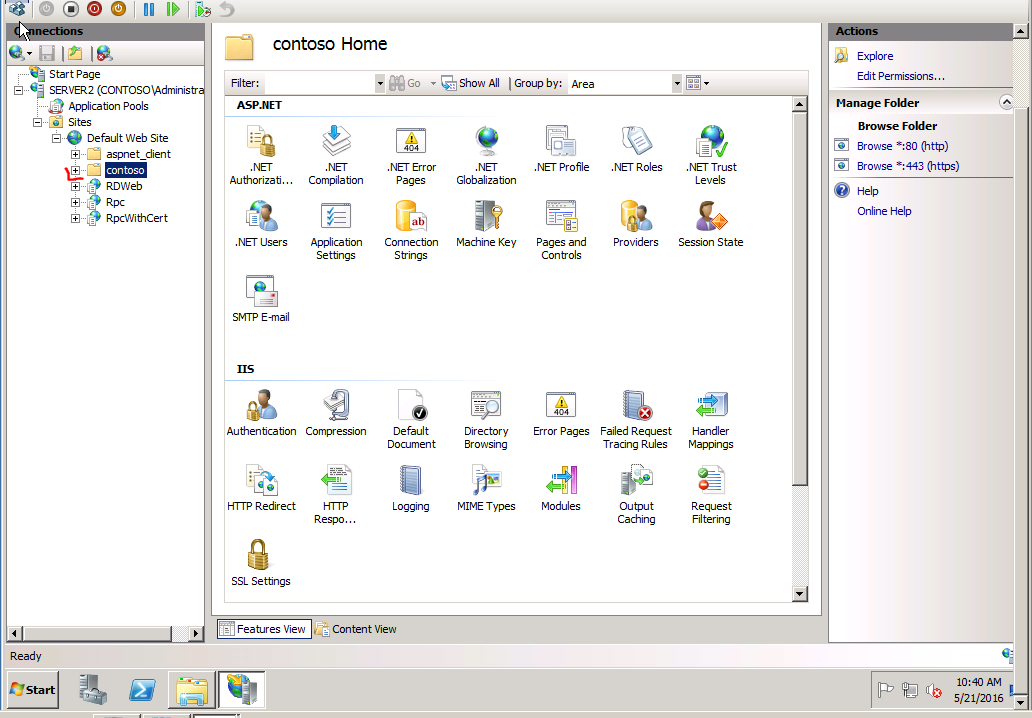
Task: Open .NET Globalization feature
Action: [x=486, y=155]
